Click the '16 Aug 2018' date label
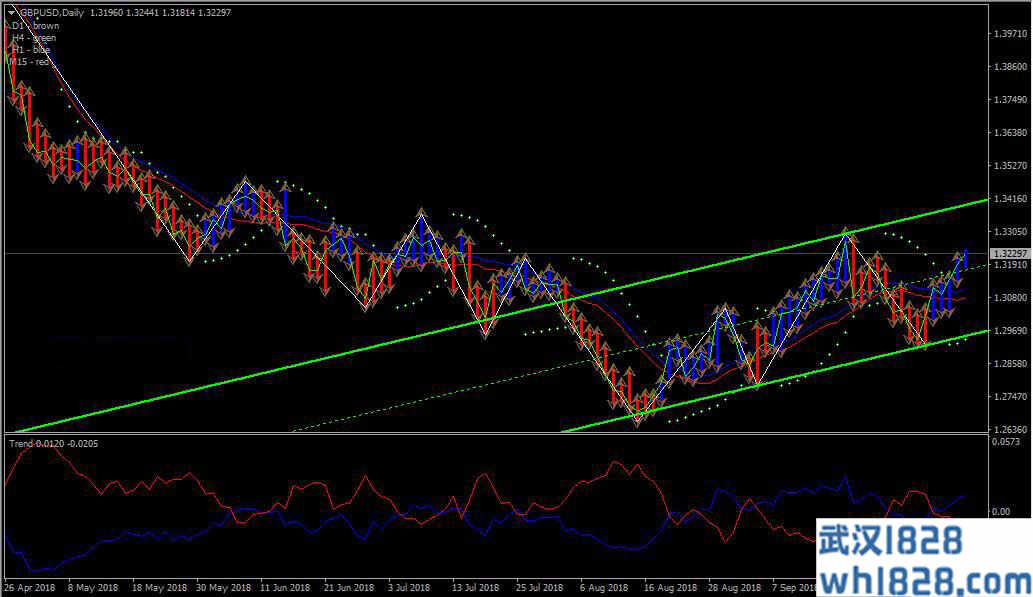1033x597 pixels. (x=670, y=587)
